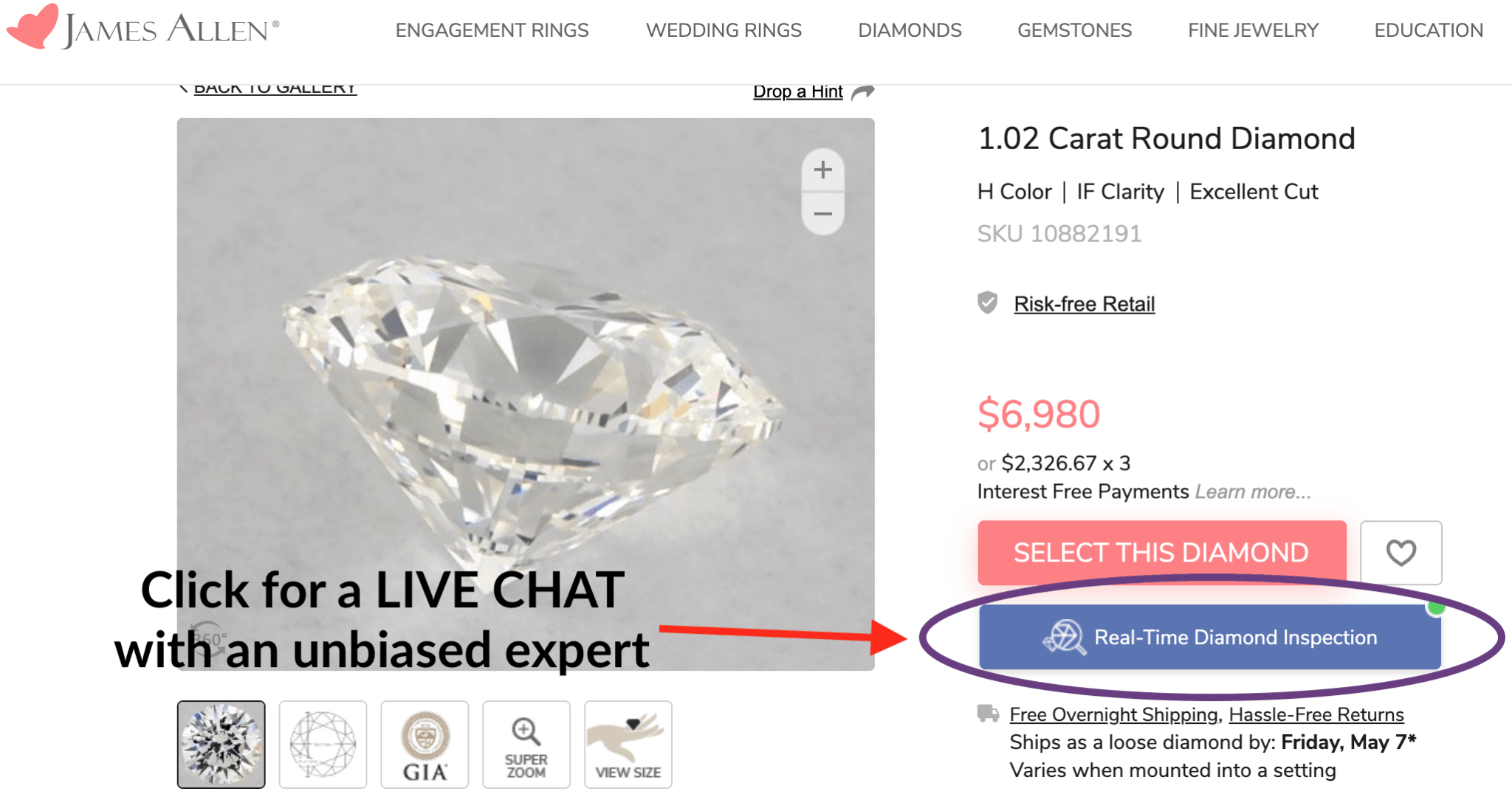The image size is (1512, 811).
Task: Click Learn more about interest-free payments
Action: (1253, 491)
